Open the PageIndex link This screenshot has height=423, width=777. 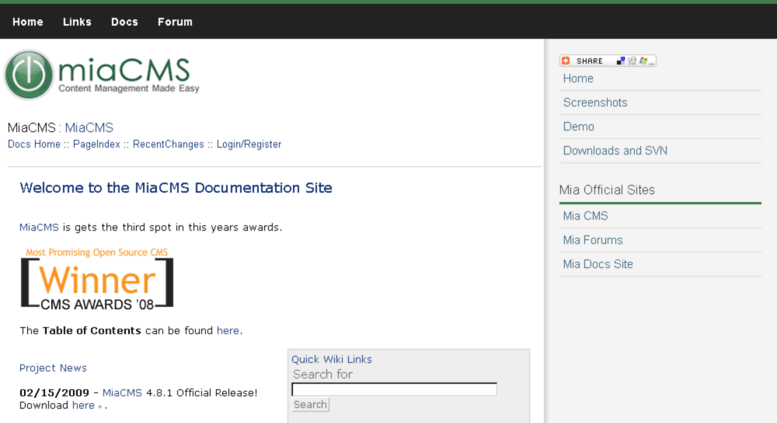pos(97,144)
